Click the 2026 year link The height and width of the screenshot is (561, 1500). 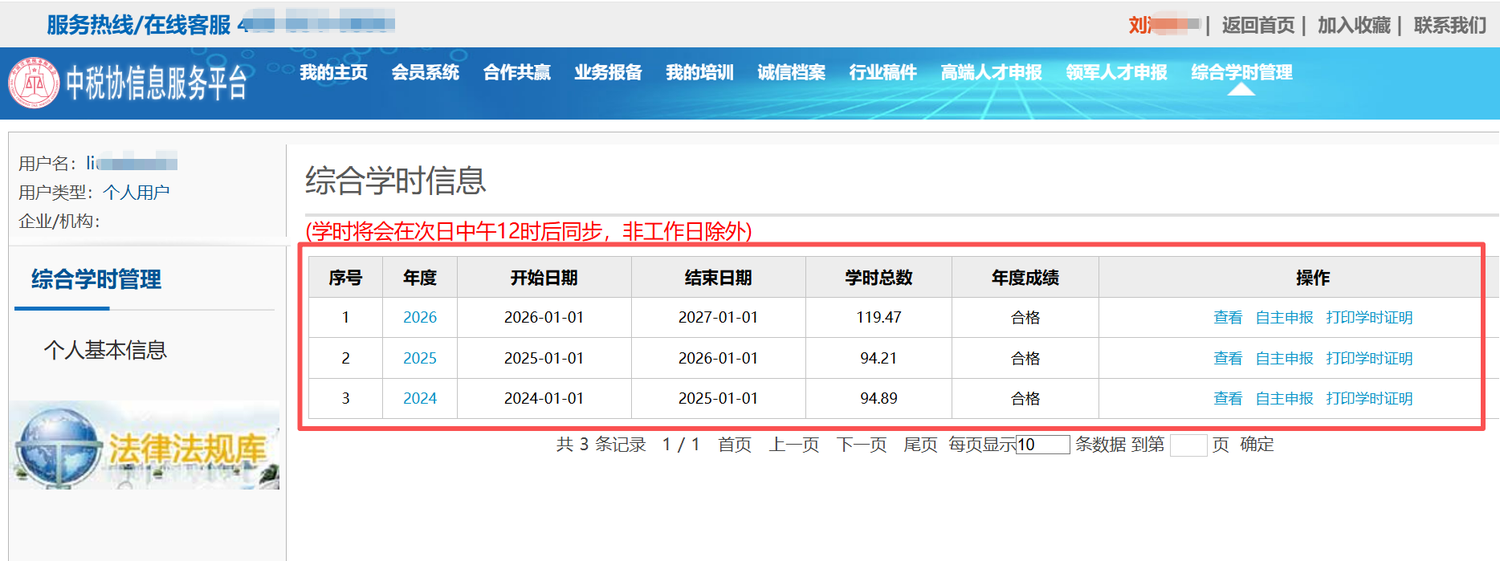tap(420, 317)
